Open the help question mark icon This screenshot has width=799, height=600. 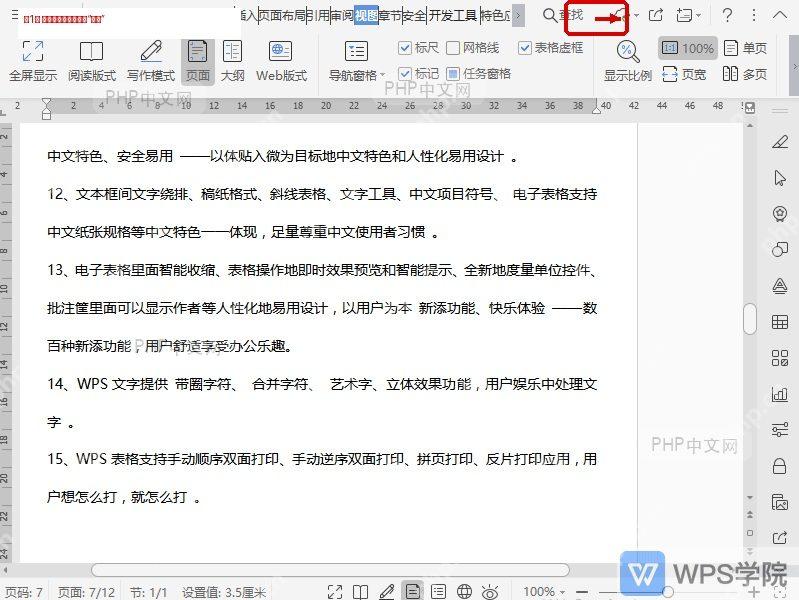(x=728, y=15)
